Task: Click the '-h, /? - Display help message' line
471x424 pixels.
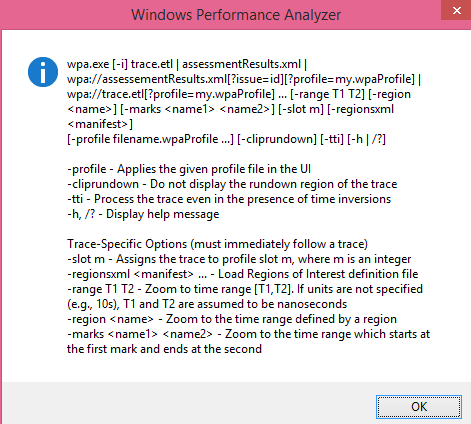Action: 143,214
